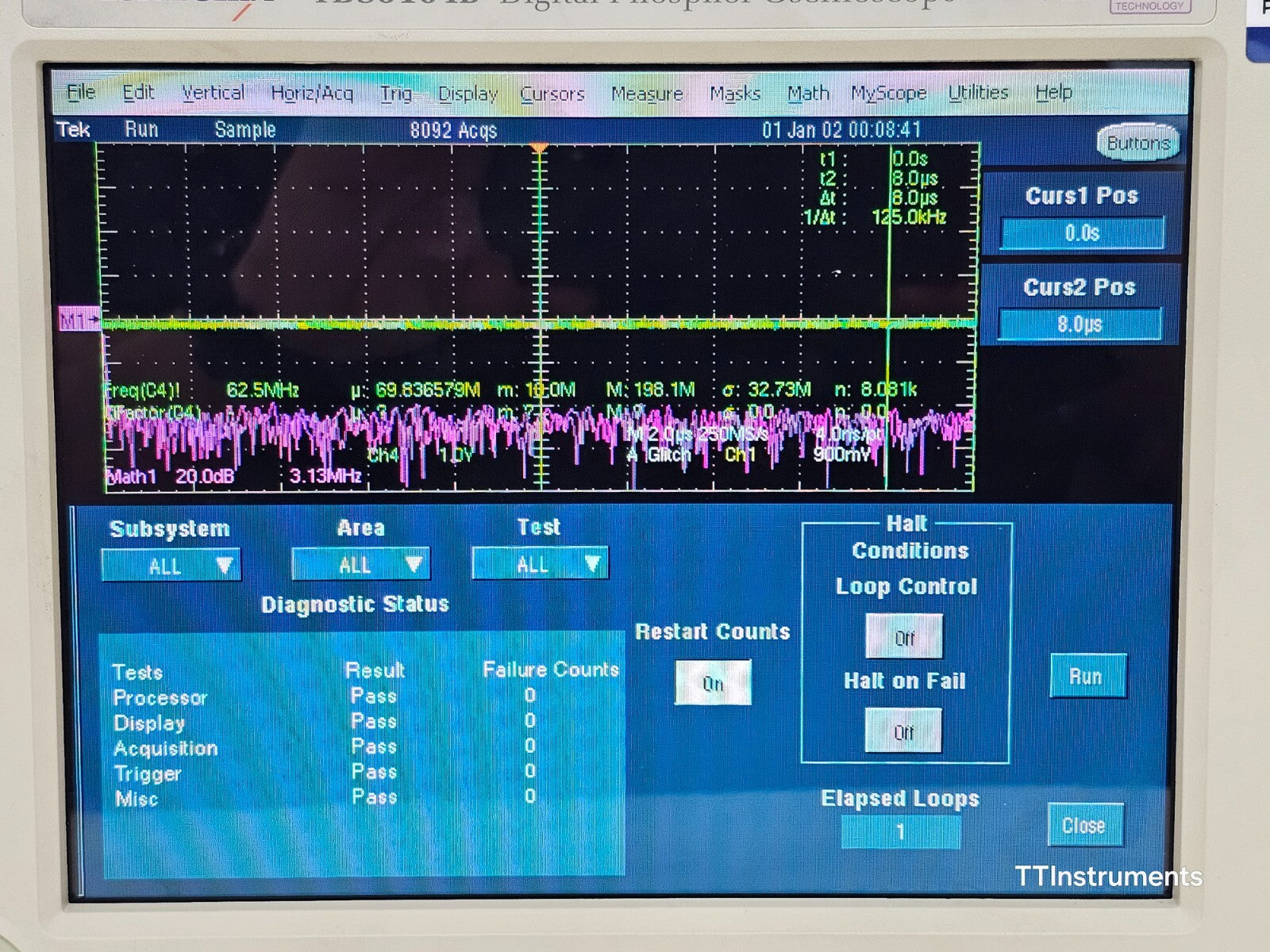Toggle Halt on Fail from Off
The image size is (1270, 952).
point(904,731)
